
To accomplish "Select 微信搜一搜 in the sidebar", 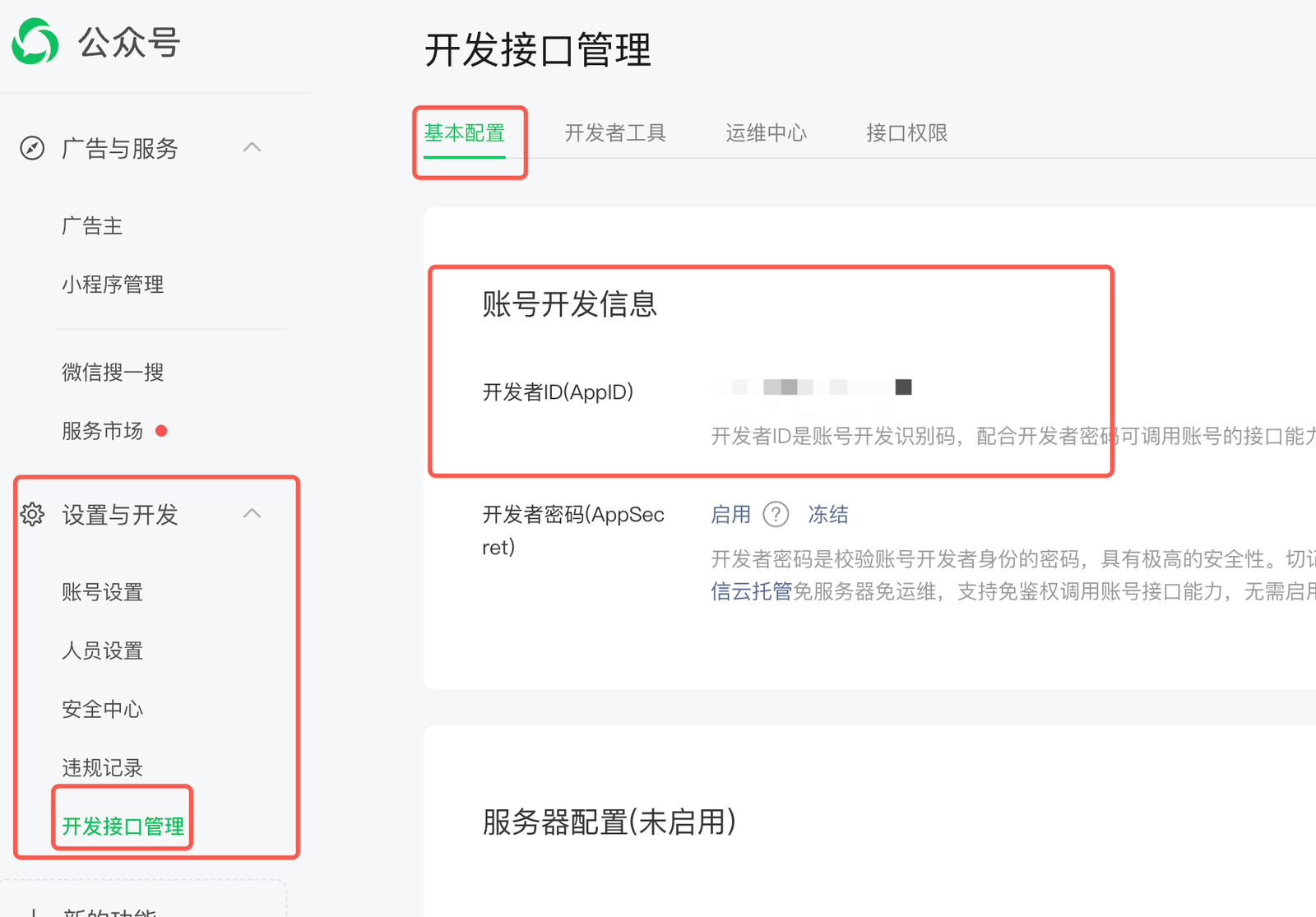I will tap(113, 373).
